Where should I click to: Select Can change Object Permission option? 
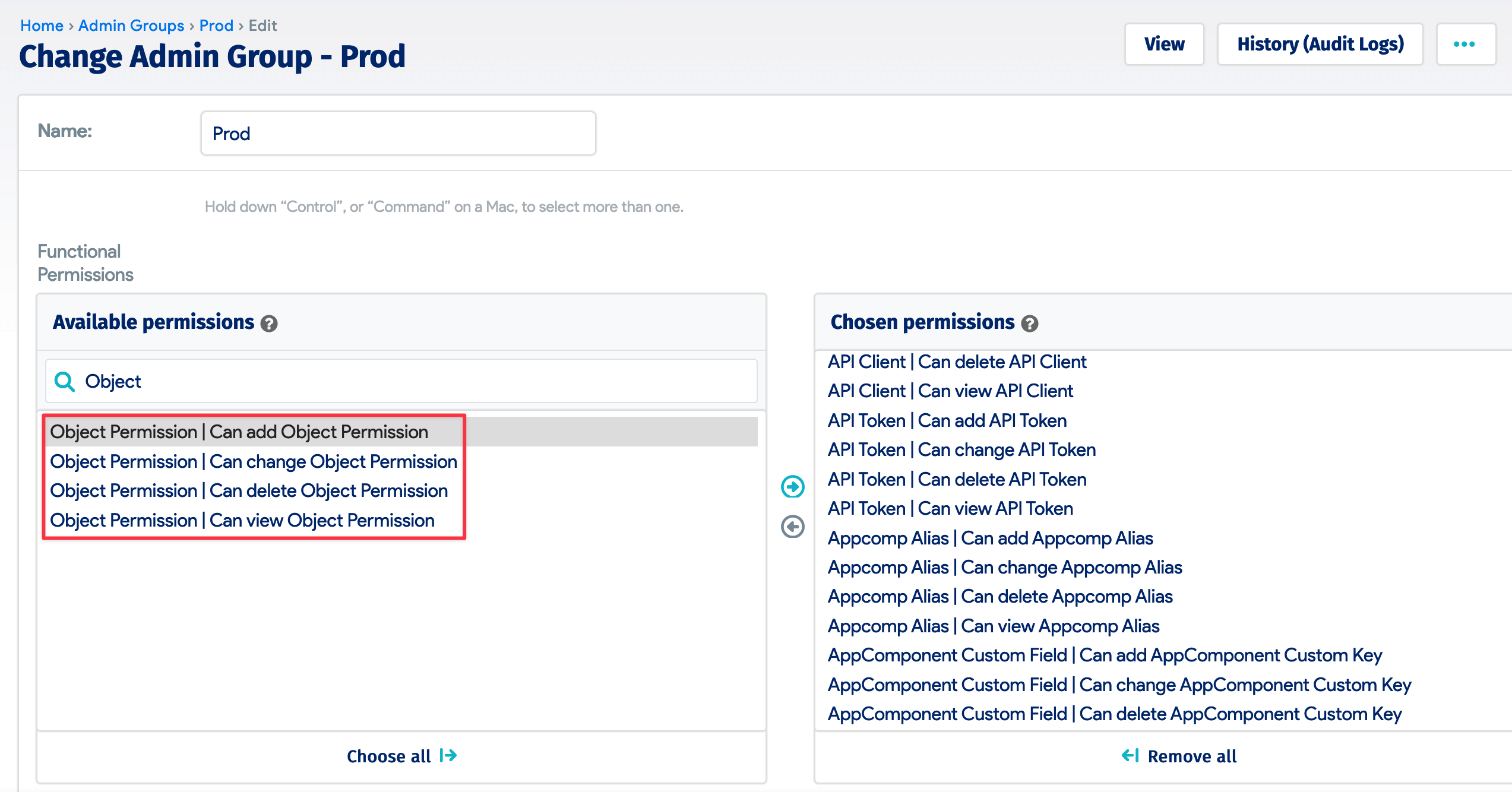(x=254, y=462)
